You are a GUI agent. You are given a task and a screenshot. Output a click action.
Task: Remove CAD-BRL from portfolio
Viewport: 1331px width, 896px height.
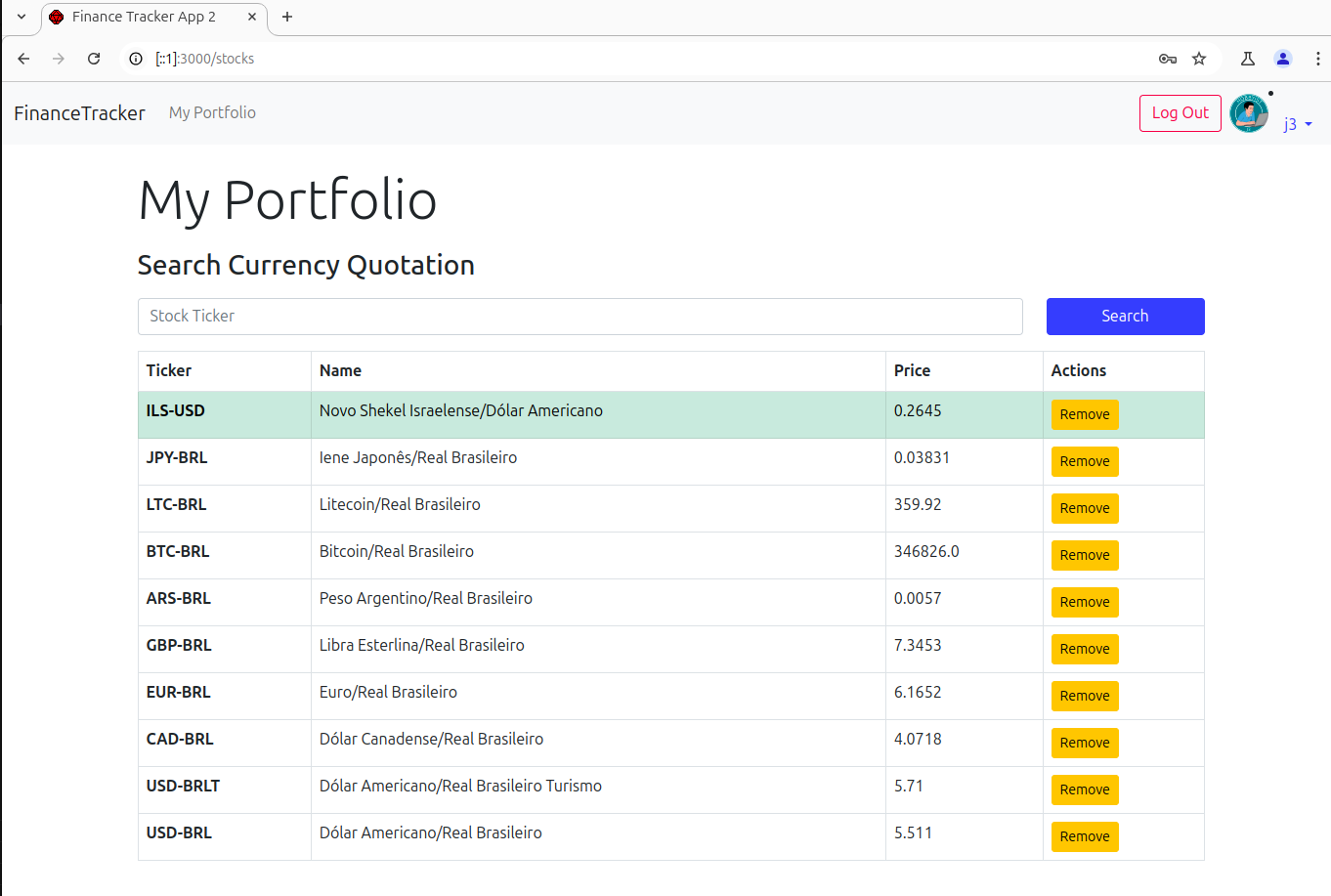click(1085, 743)
